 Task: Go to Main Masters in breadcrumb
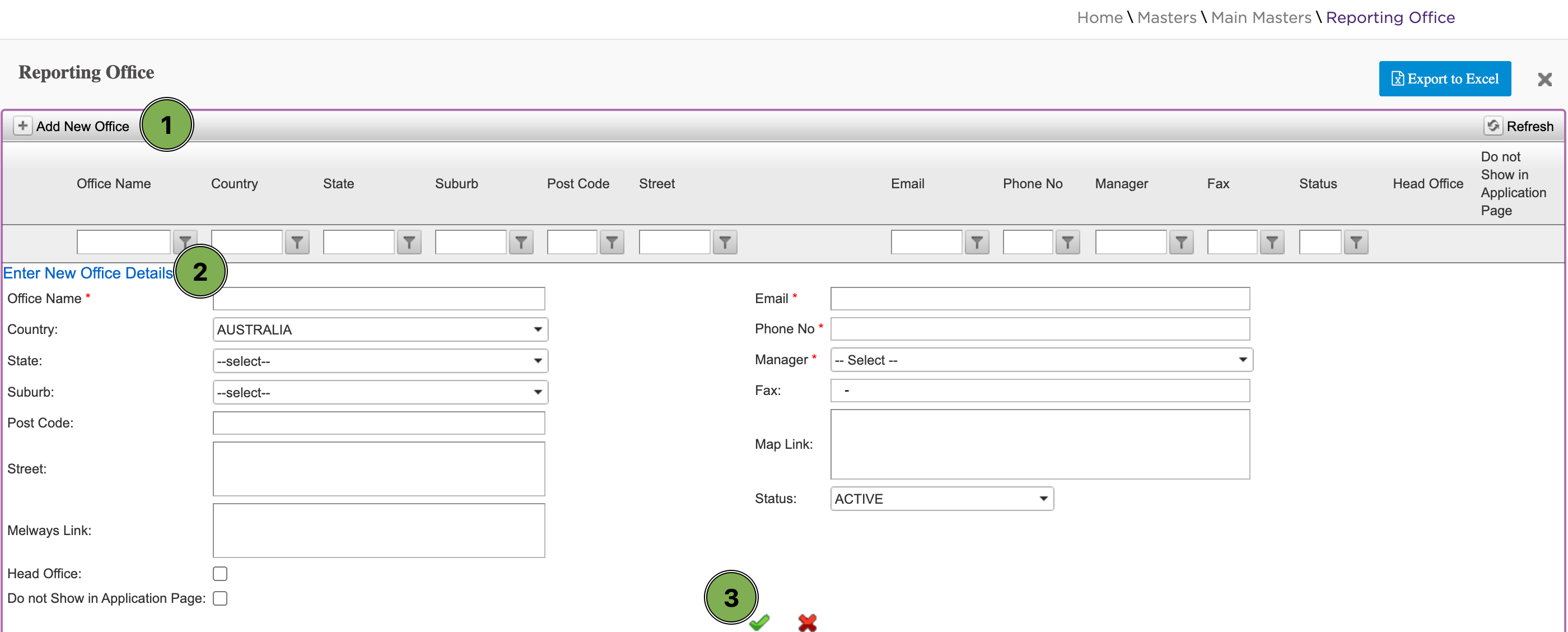click(1261, 18)
